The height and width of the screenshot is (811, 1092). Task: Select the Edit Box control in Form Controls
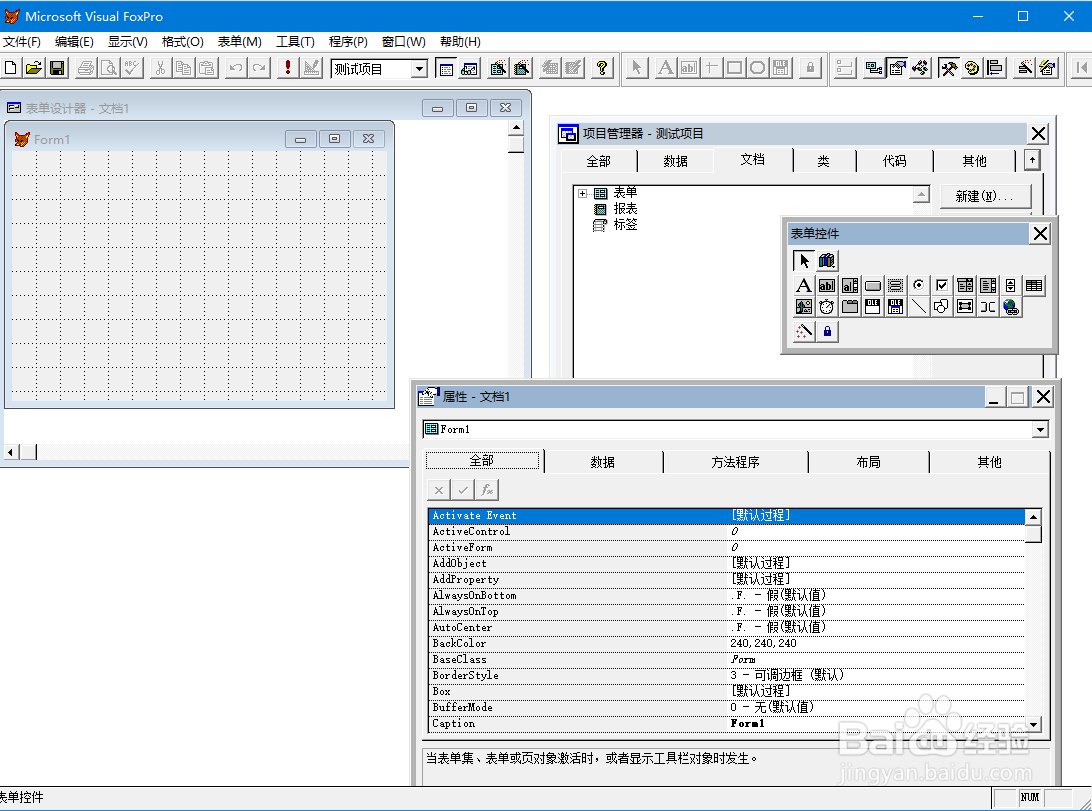(x=850, y=285)
